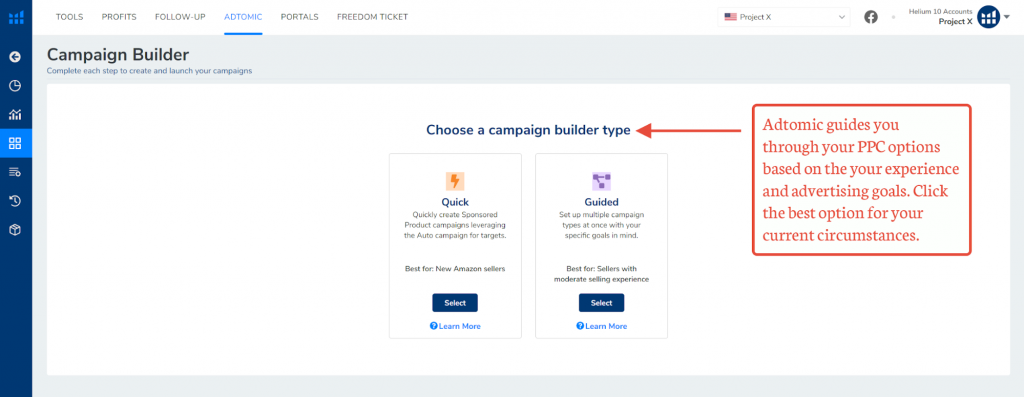Image resolution: width=1024 pixels, height=397 pixels.
Task: Select the highlighted grid sidebar icon
Action: click(x=15, y=144)
